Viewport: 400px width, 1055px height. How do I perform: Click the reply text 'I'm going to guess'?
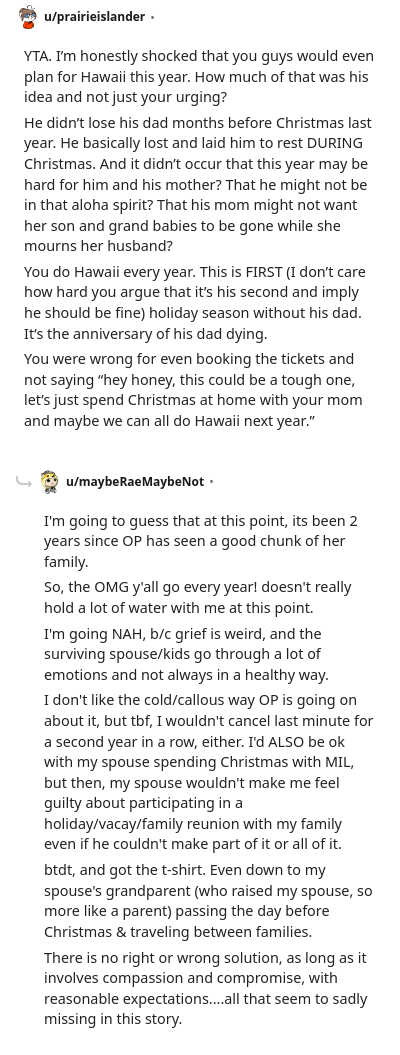click(201, 541)
